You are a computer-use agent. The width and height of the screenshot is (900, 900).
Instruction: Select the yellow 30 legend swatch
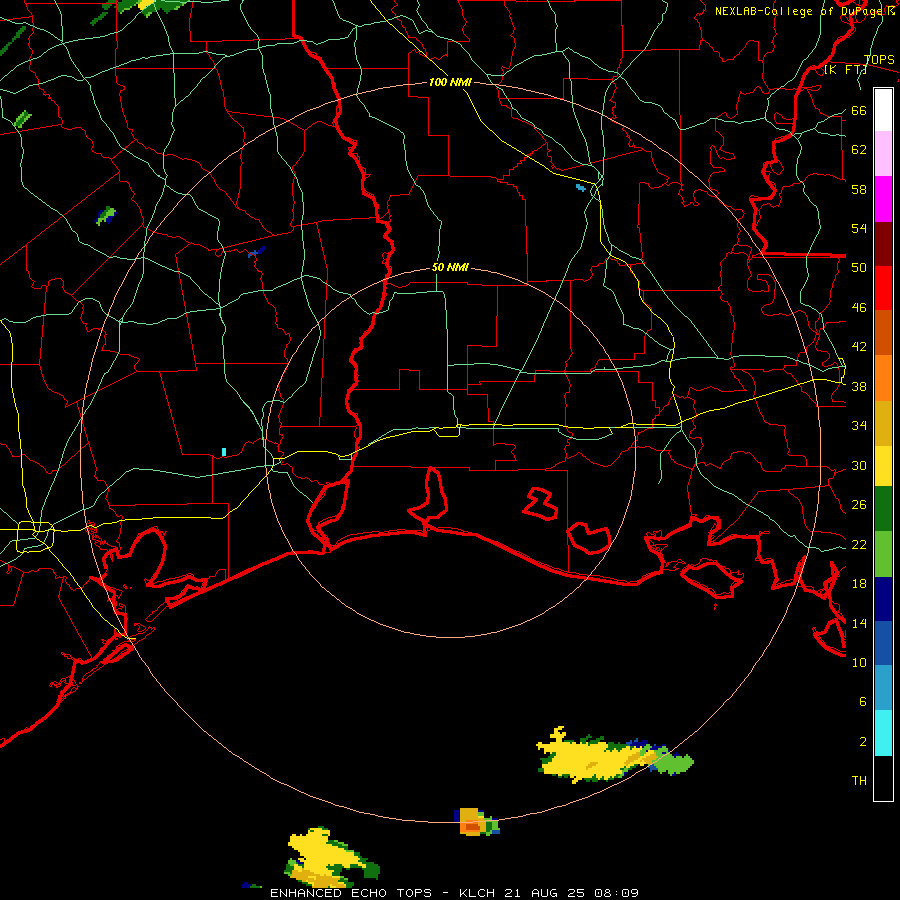(883, 465)
